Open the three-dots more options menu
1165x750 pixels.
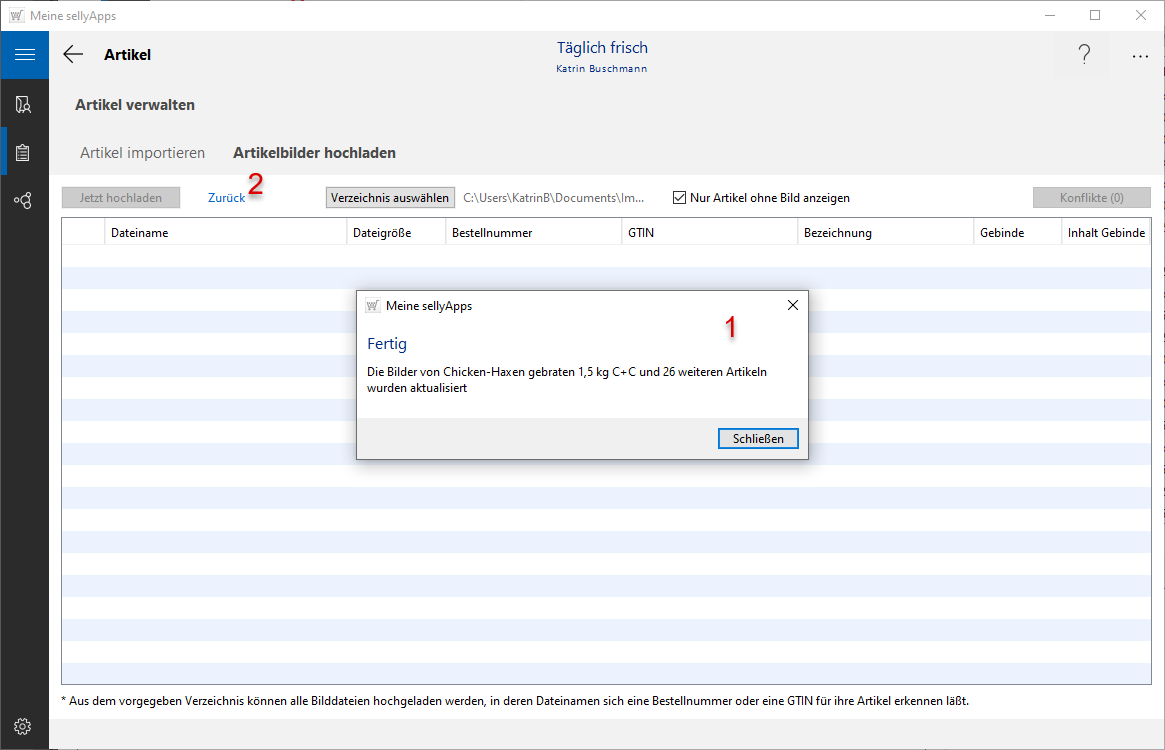tap(1140, 57)
